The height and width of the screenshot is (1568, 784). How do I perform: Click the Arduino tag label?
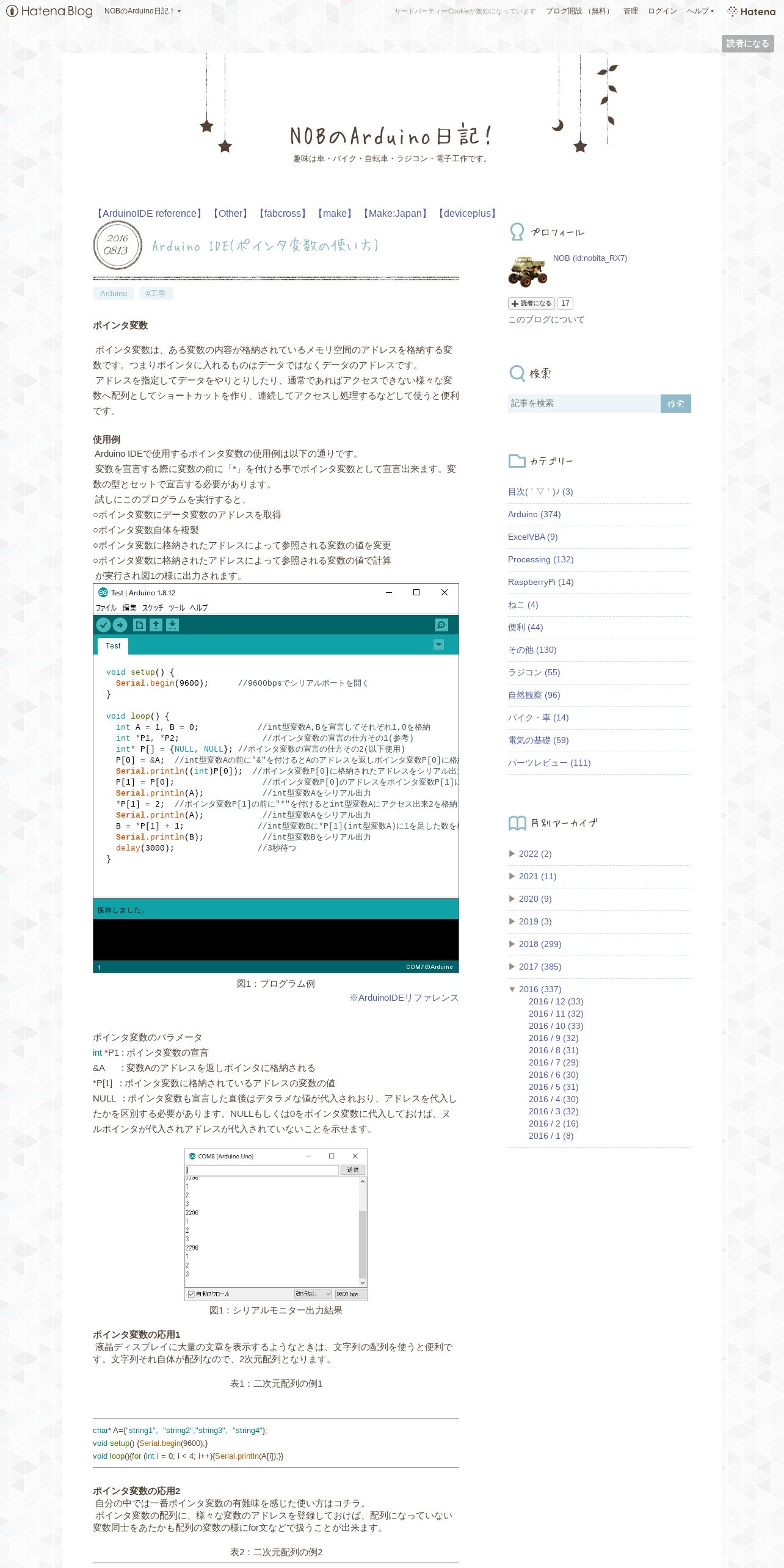click(114, 293)
